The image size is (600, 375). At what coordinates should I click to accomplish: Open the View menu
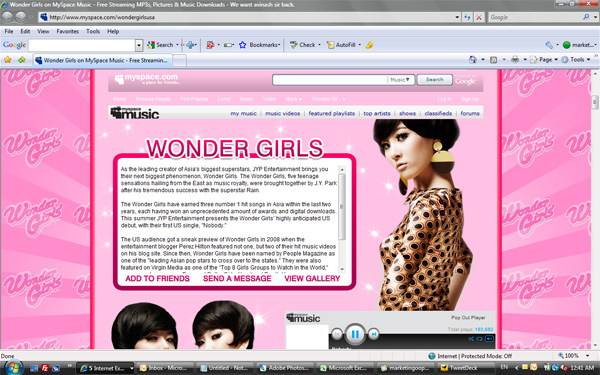click(x=43, y=31)
